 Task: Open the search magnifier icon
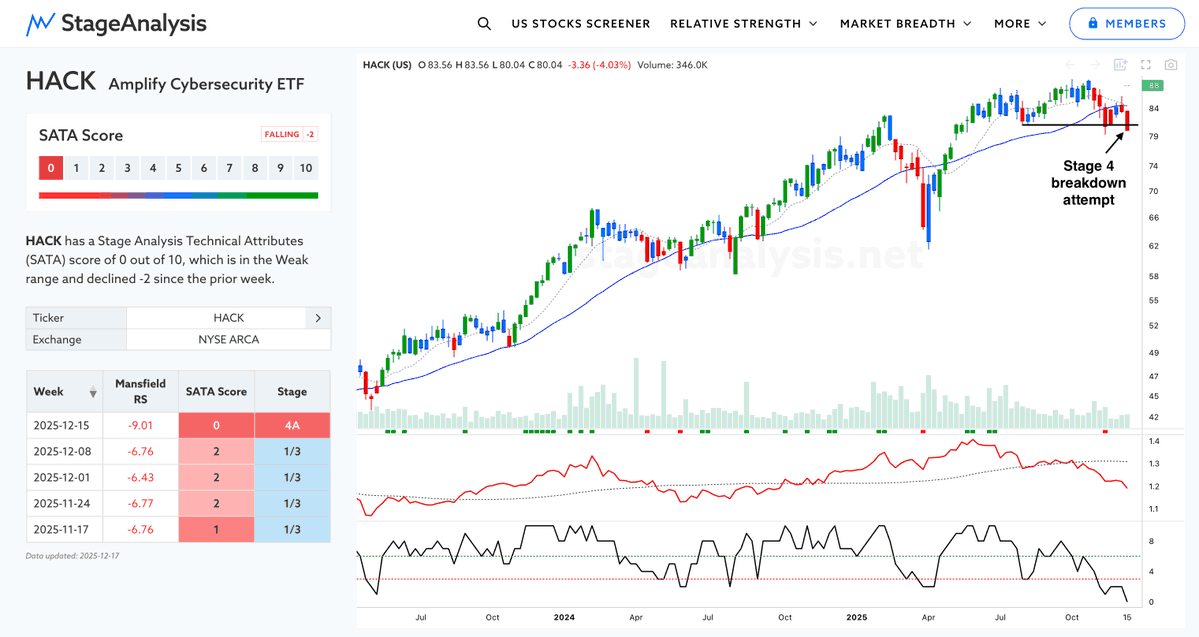(x=484, y=24)
